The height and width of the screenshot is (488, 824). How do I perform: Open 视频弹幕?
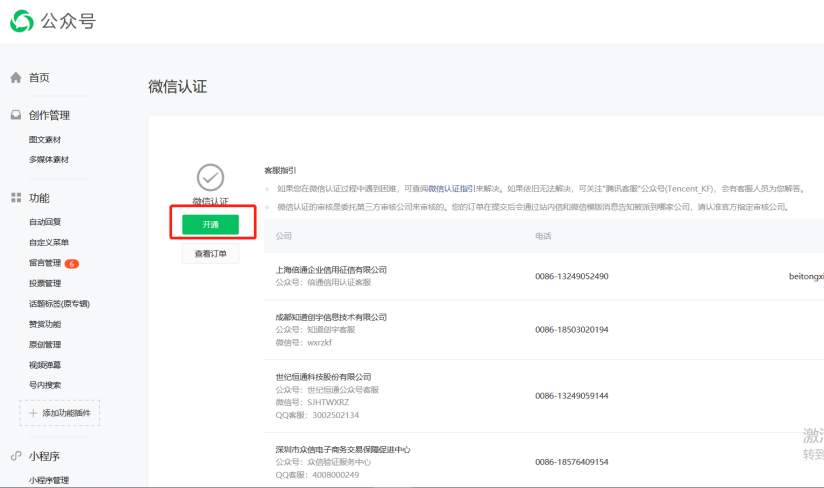pyautogui.click(x=45, y=365)
